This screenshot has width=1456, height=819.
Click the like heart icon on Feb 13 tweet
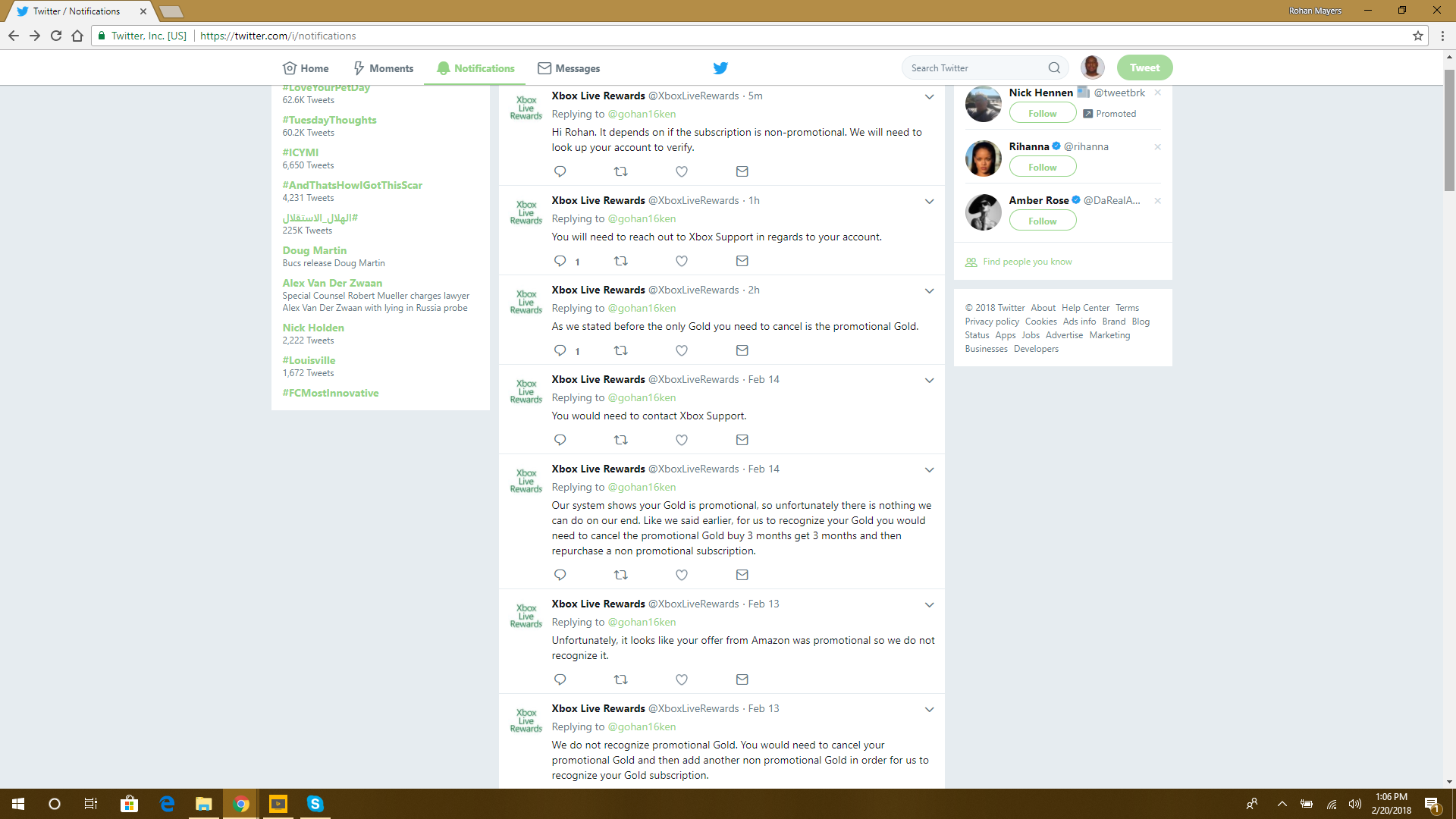[x=681, y=679]
